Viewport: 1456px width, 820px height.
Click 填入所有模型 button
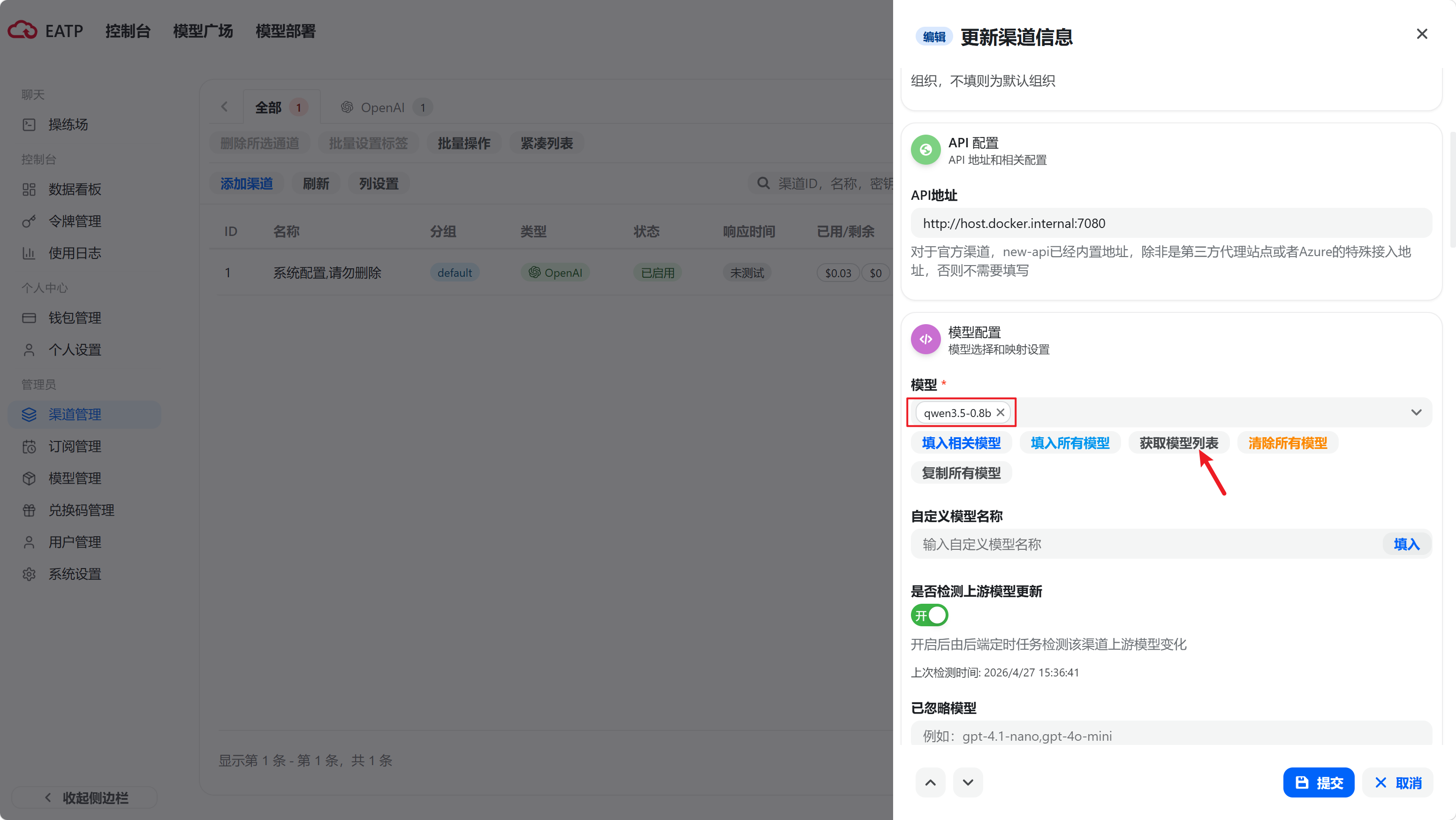pyautogui.click(x=1070, y=443)
